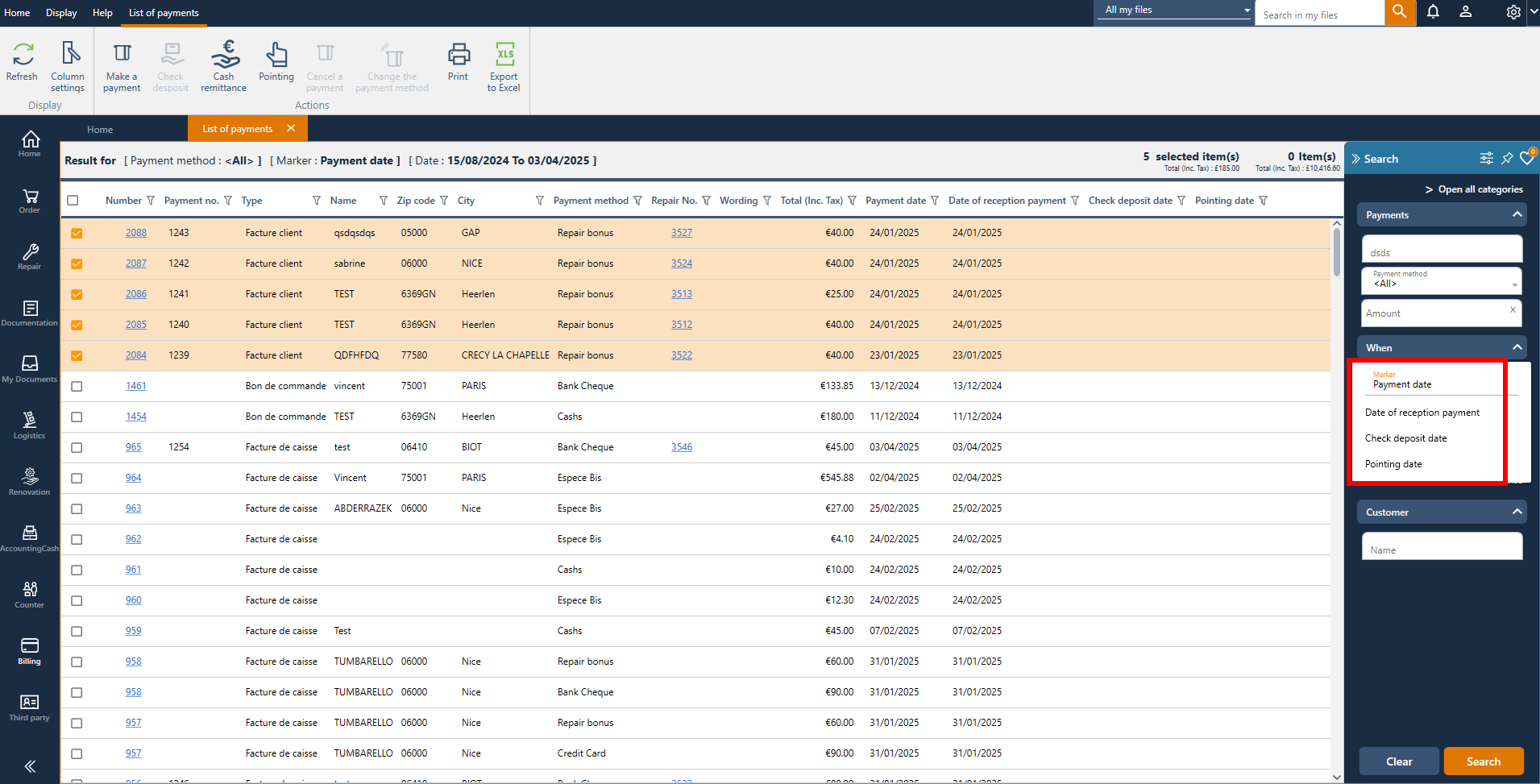The height and width of the screenshot is (784, 1540).
Task: Collapse the Payments category
Action: point(1517,214)
